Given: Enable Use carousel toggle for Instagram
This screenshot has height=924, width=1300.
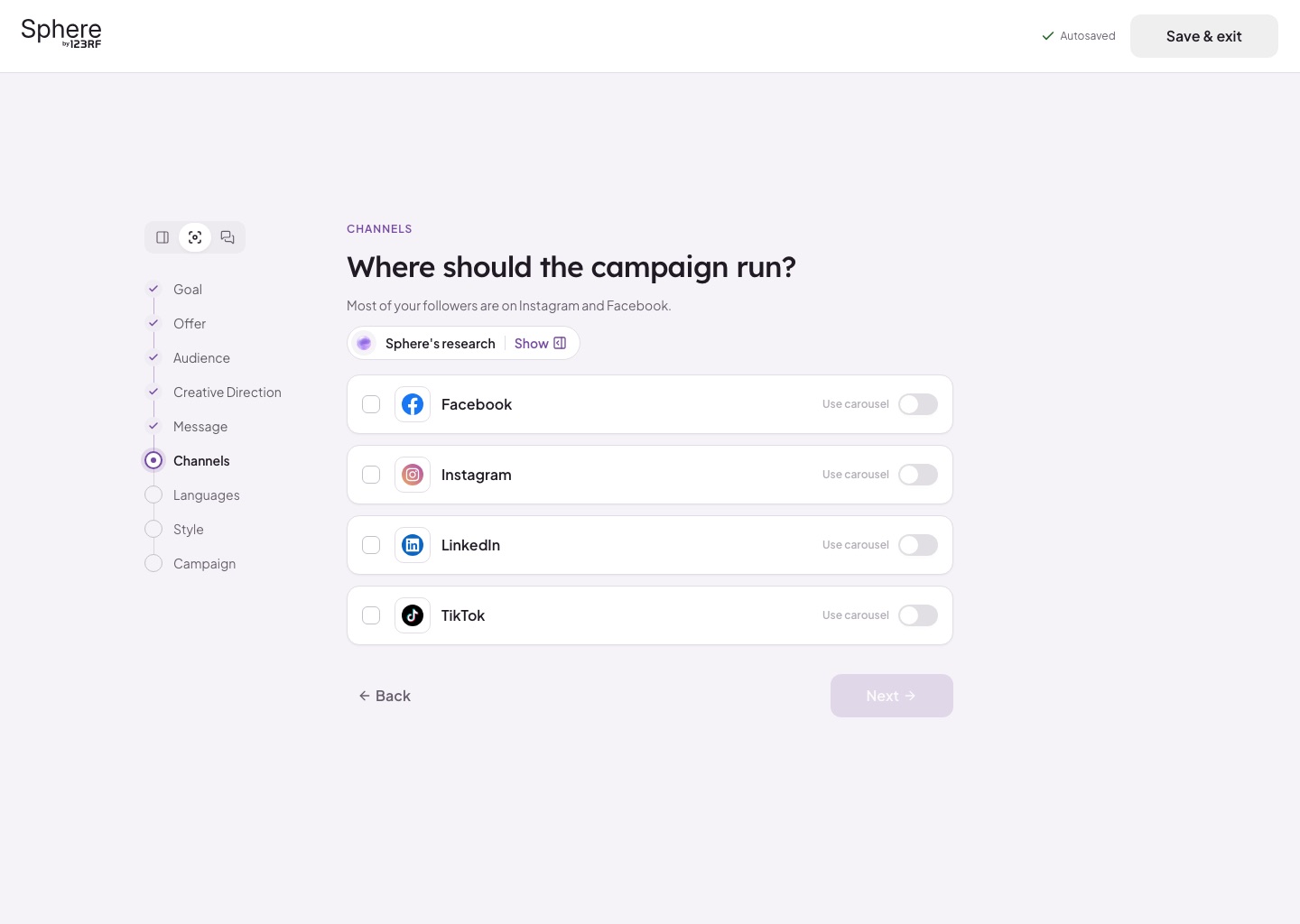Looking at the screenshot, I should (x=918, y=475).
